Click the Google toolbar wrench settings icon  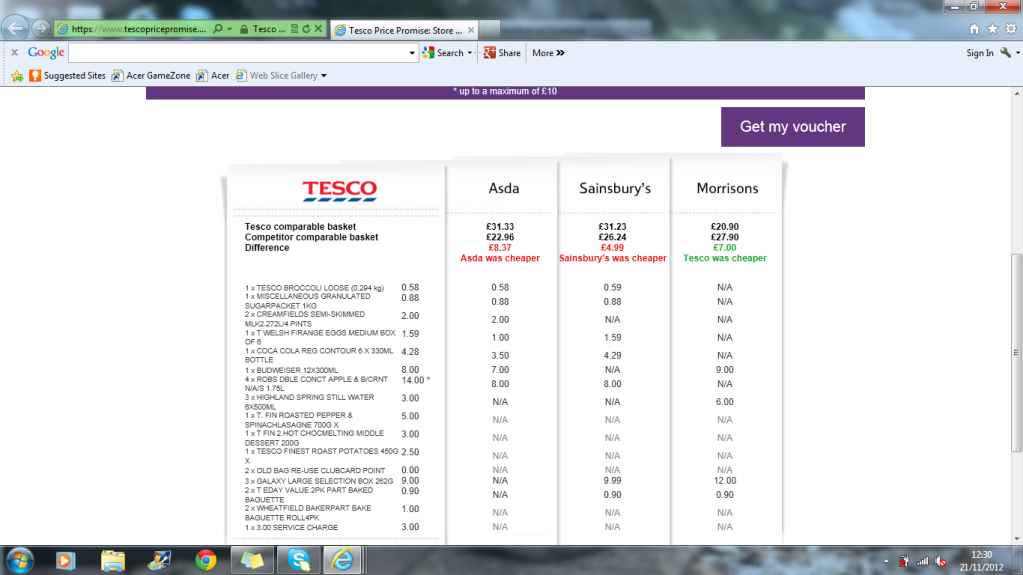tap(1005, 53)
